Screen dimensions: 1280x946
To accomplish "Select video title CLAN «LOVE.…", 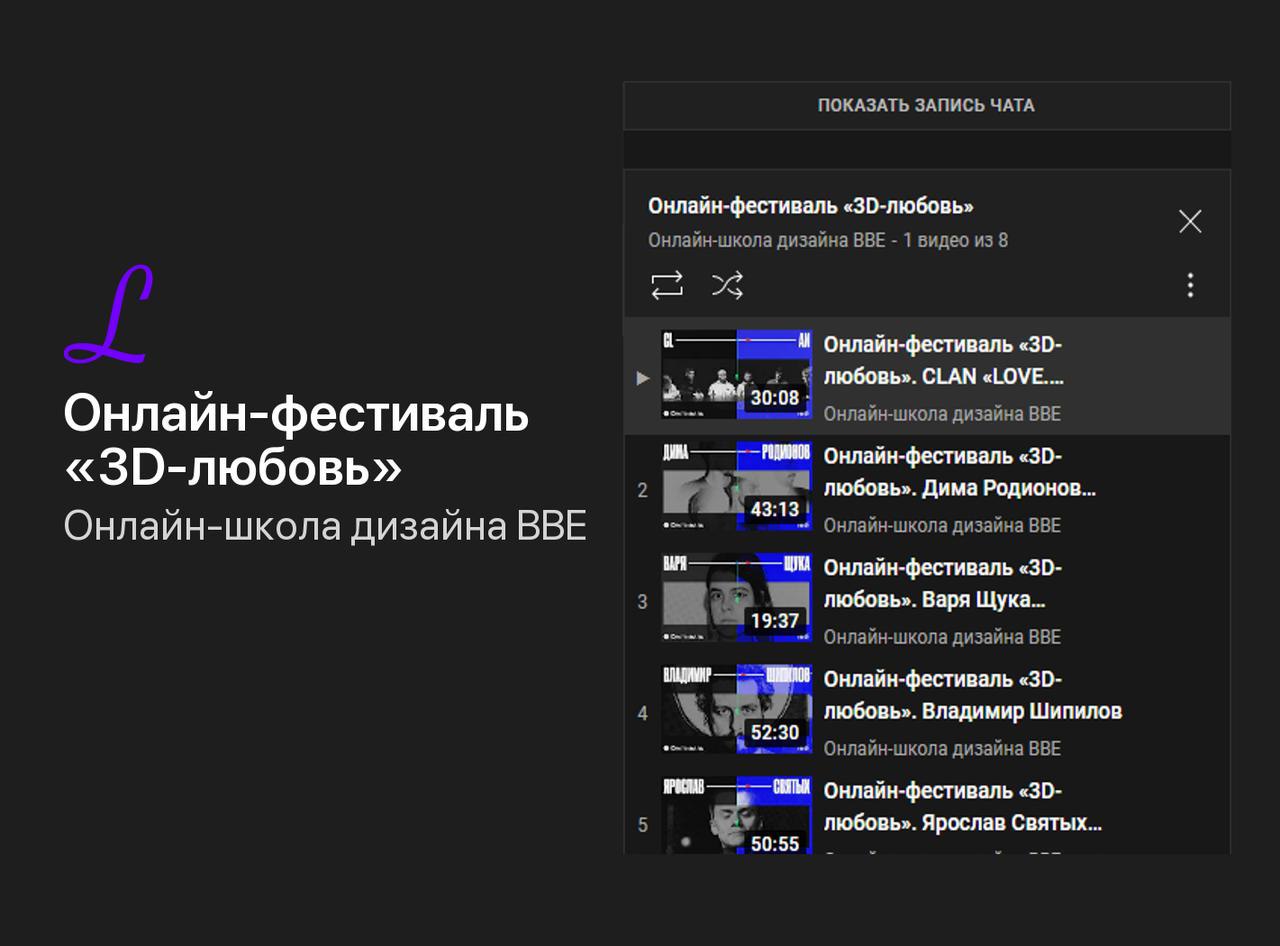I will click(944, 361).
